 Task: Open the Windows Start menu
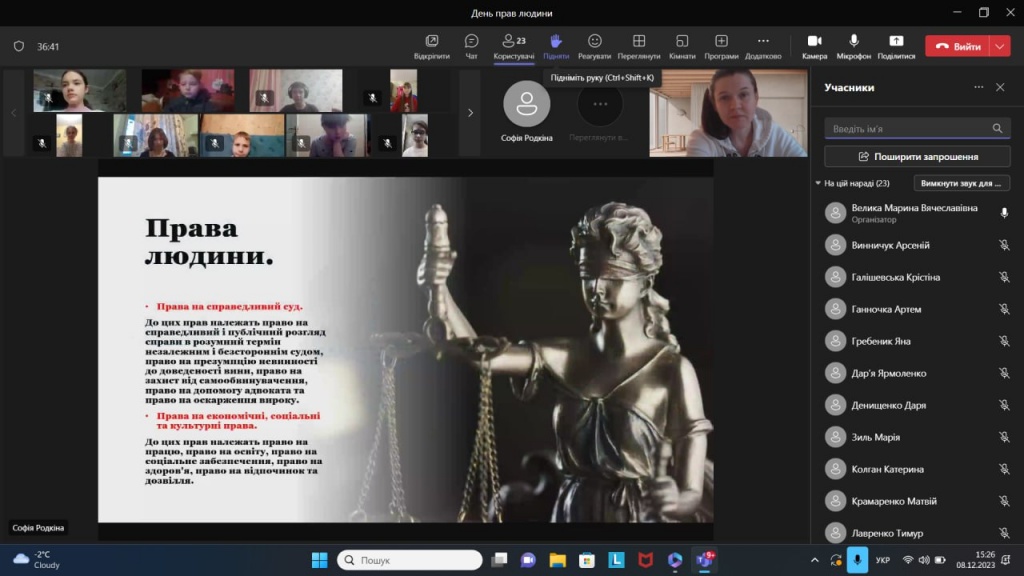point(319,560)
